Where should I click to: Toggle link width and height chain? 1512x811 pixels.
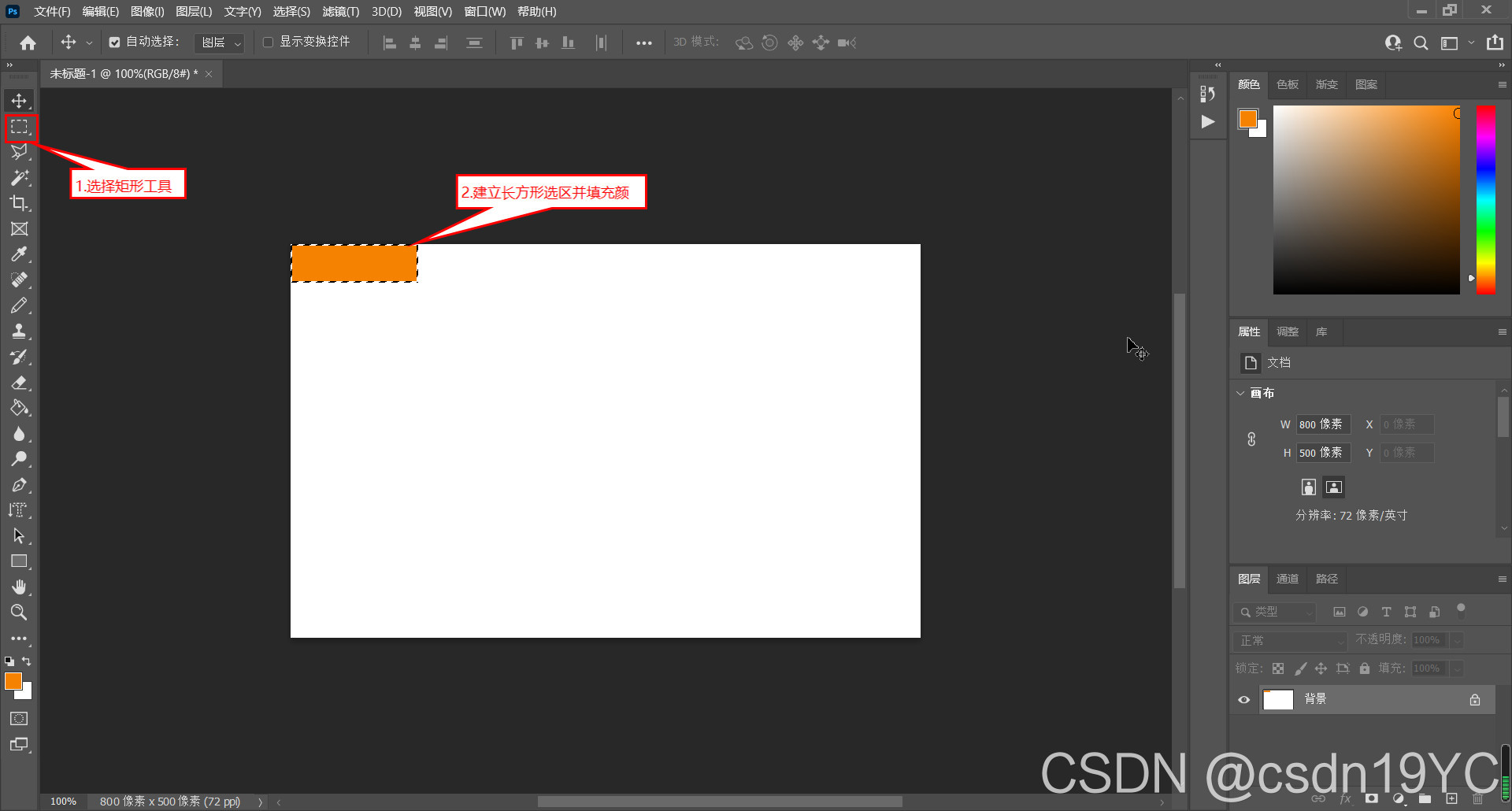[x=1251, y=439]
